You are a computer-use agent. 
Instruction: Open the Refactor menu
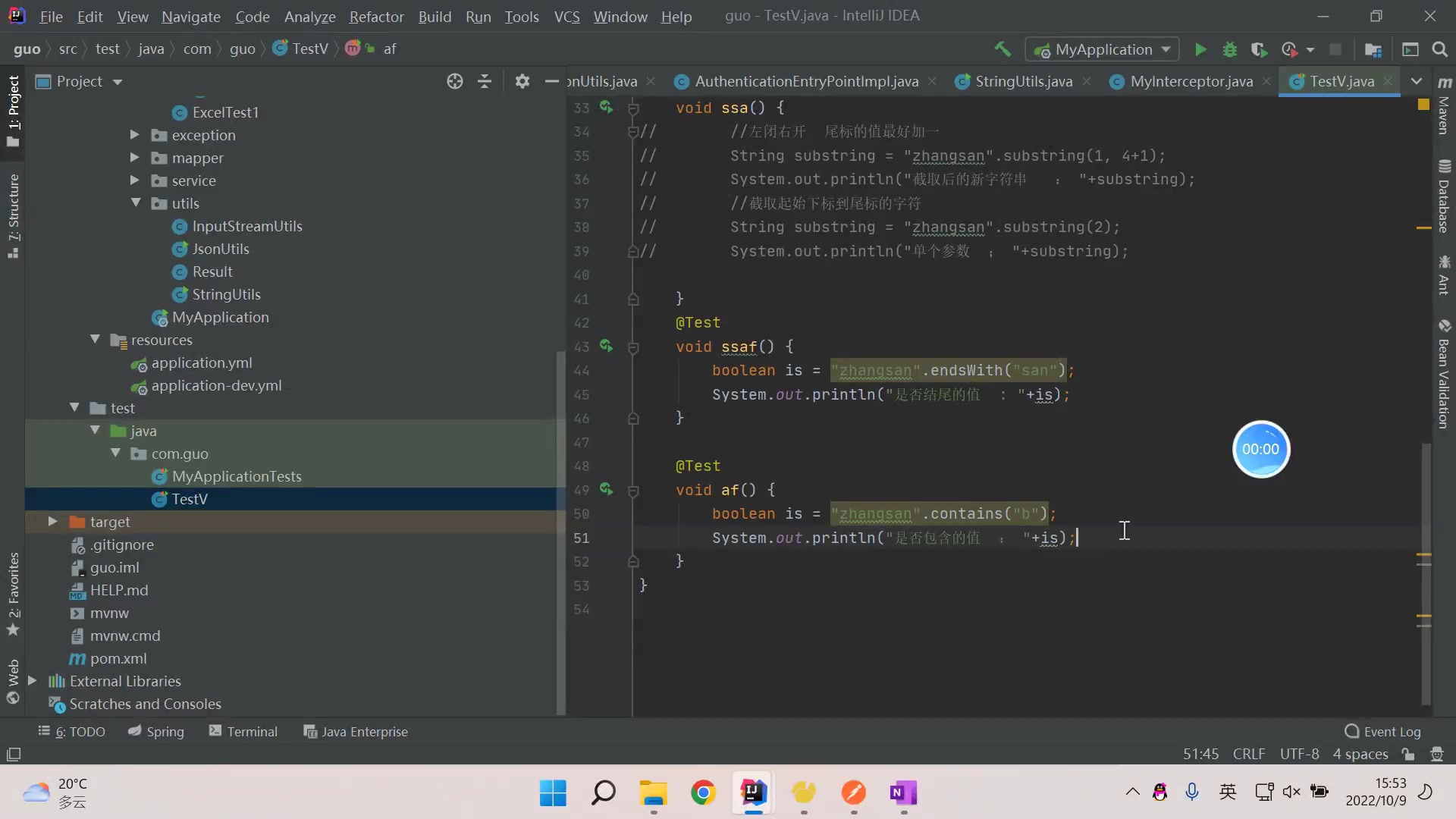click(x=376, y=16)
